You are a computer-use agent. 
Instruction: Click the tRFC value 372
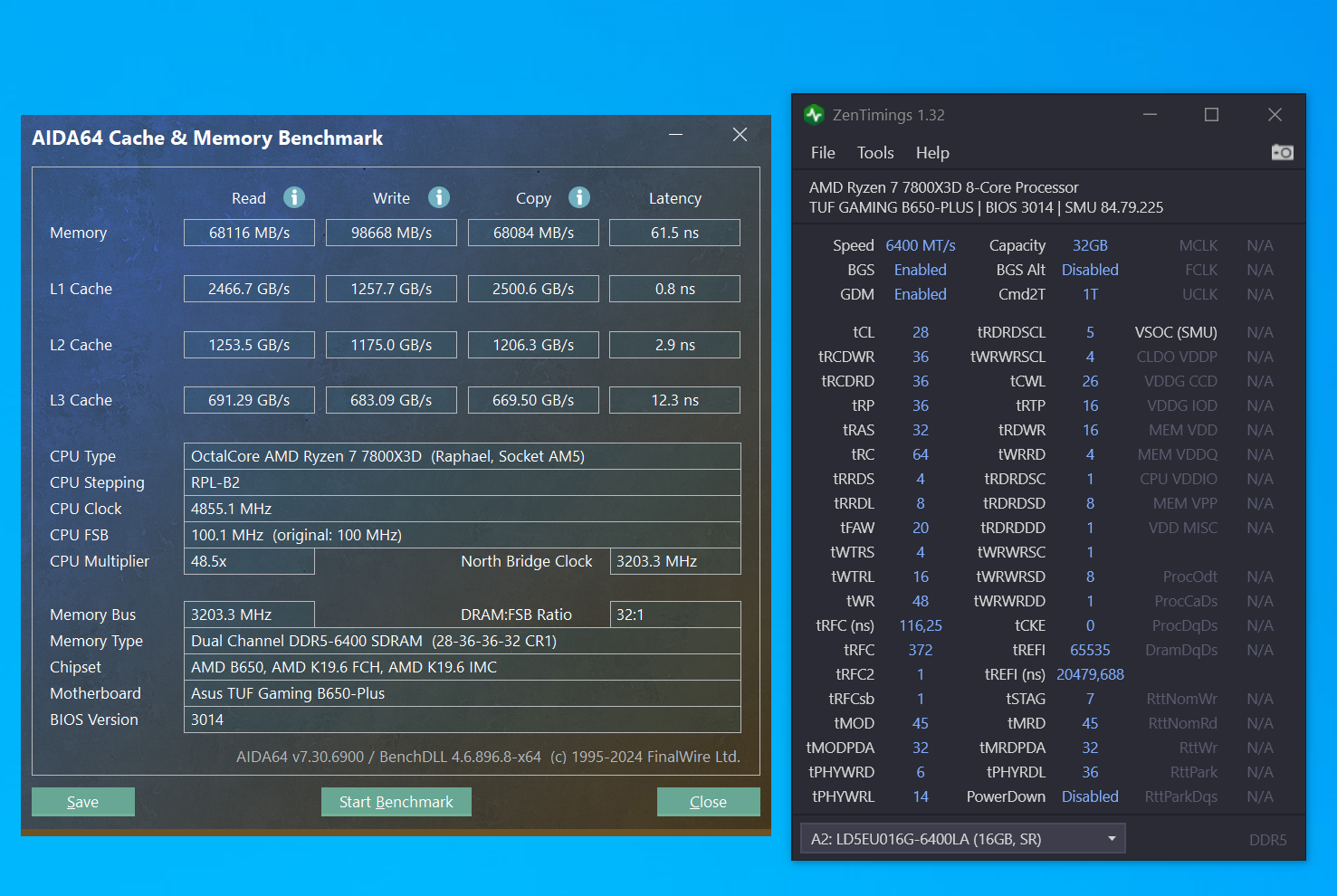pos(921,650)
